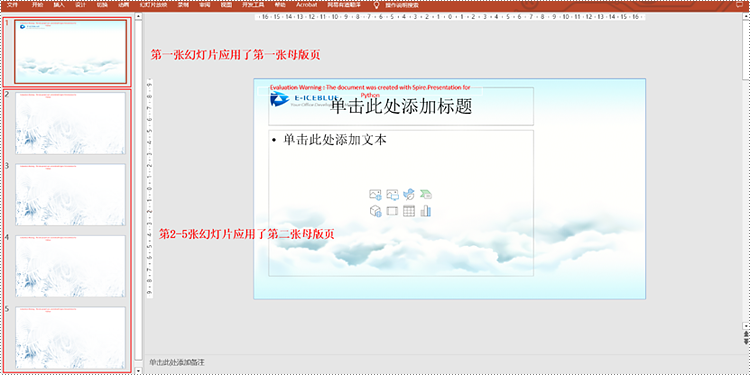Open comments icon at ribbon's right end
The width and height of the screenshot is (750, 375).
click(x=740, y=5)
